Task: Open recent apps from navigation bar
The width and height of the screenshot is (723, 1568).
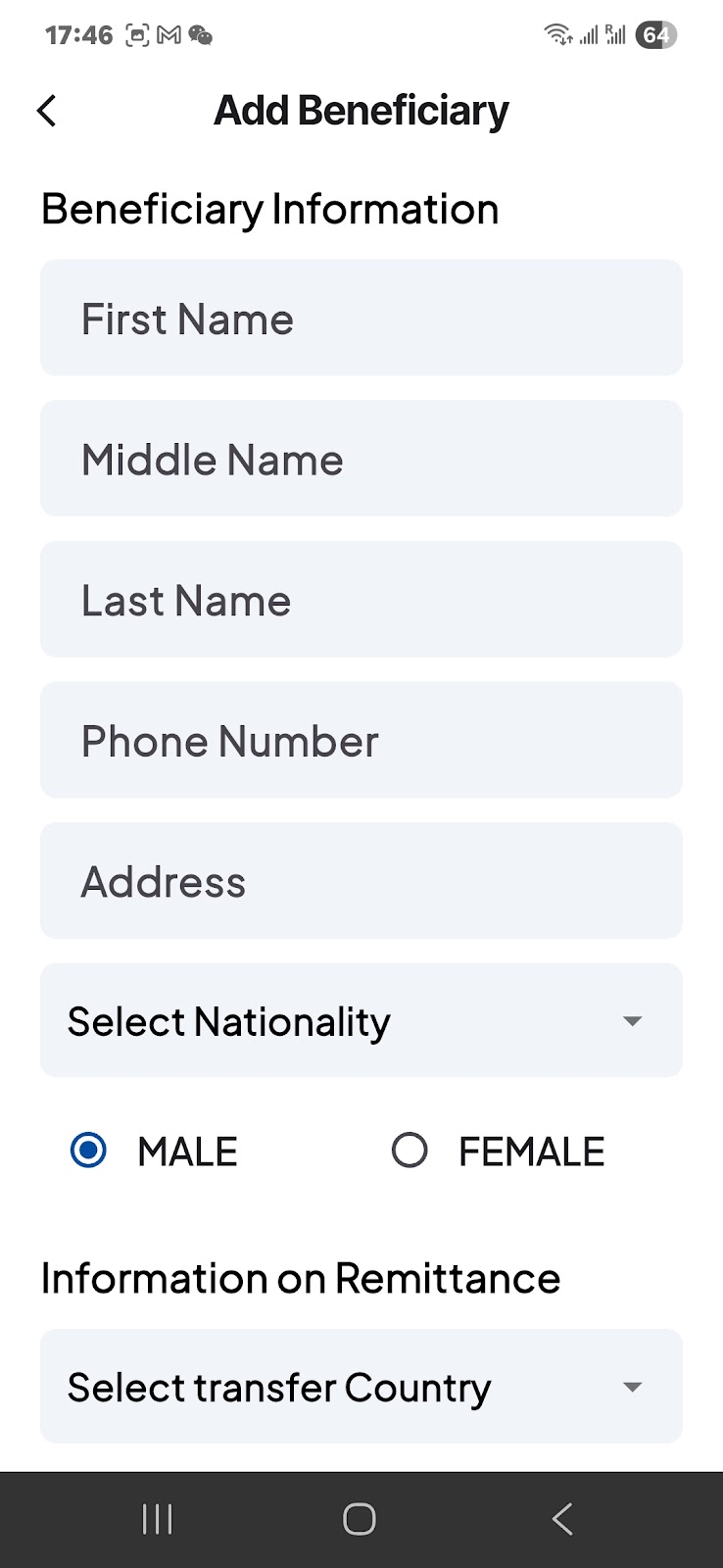Action: click(x=157, y=1519)
